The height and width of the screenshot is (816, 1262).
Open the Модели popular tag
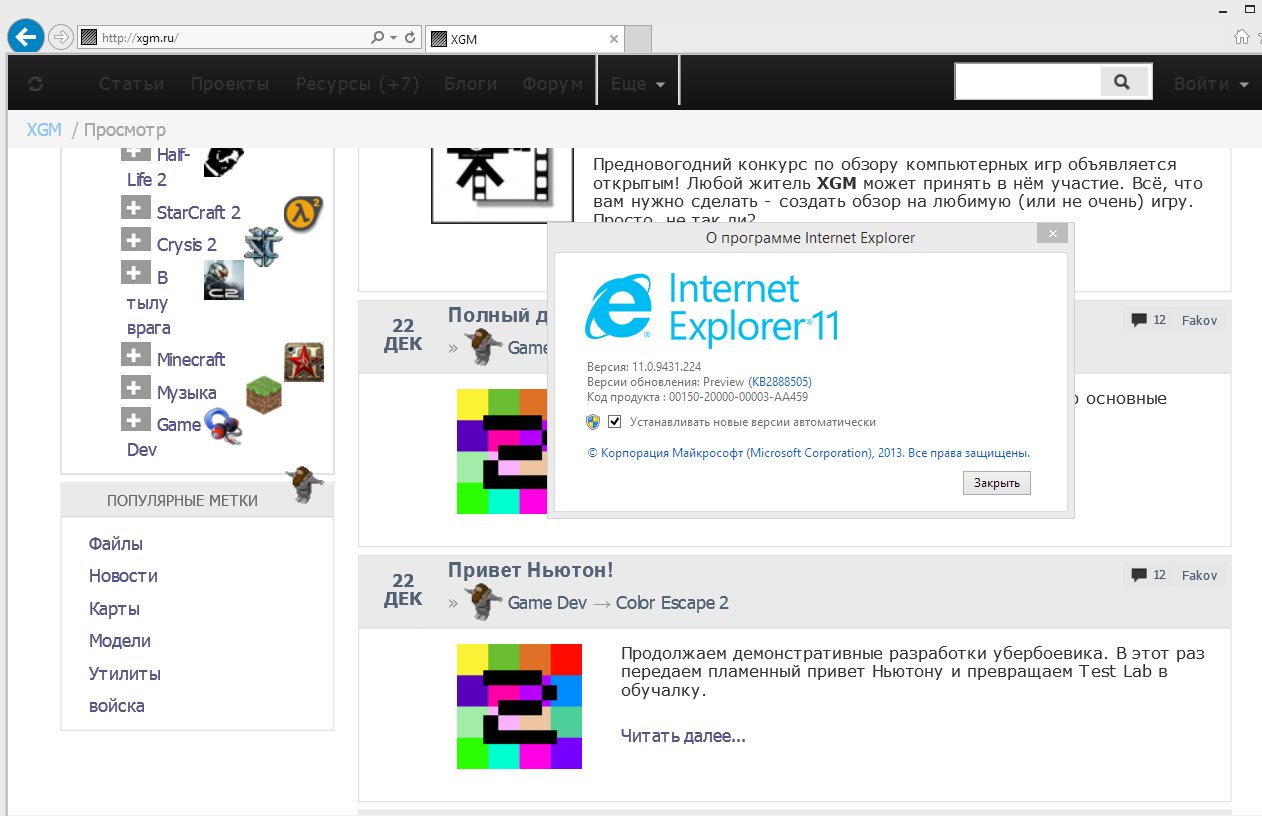tap(120, 641)
